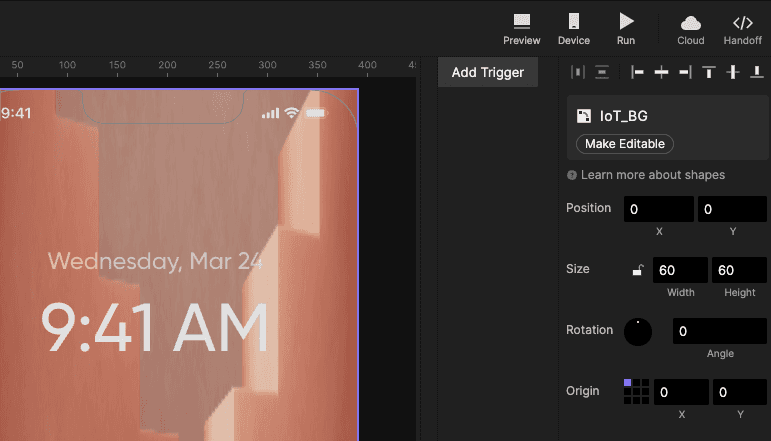Image resolution: width=771 pixels, height=441 pixels.
Task: Edit the Origin X field
Action: [681, 392]
